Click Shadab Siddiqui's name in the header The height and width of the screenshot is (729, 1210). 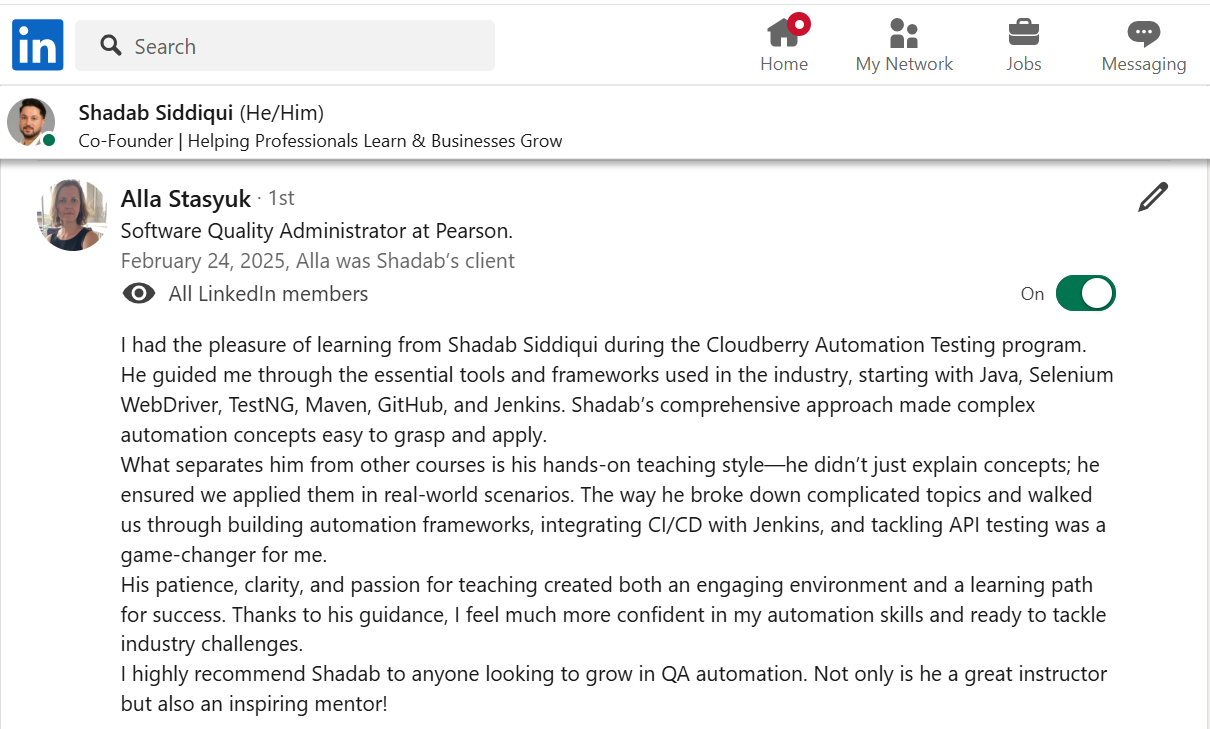tap(156, 113)
